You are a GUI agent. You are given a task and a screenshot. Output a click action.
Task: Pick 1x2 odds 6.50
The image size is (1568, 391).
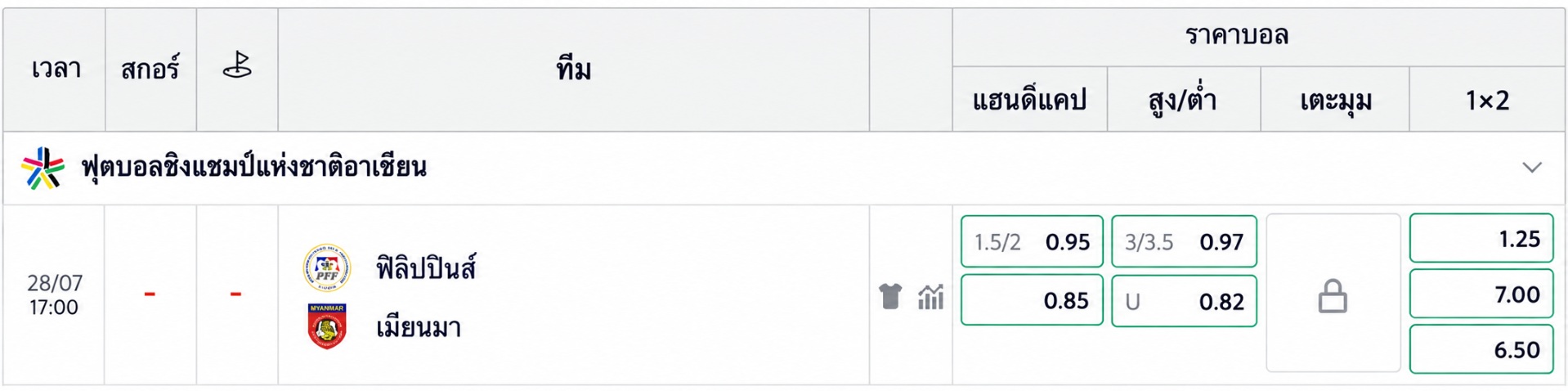point(1481,349)
